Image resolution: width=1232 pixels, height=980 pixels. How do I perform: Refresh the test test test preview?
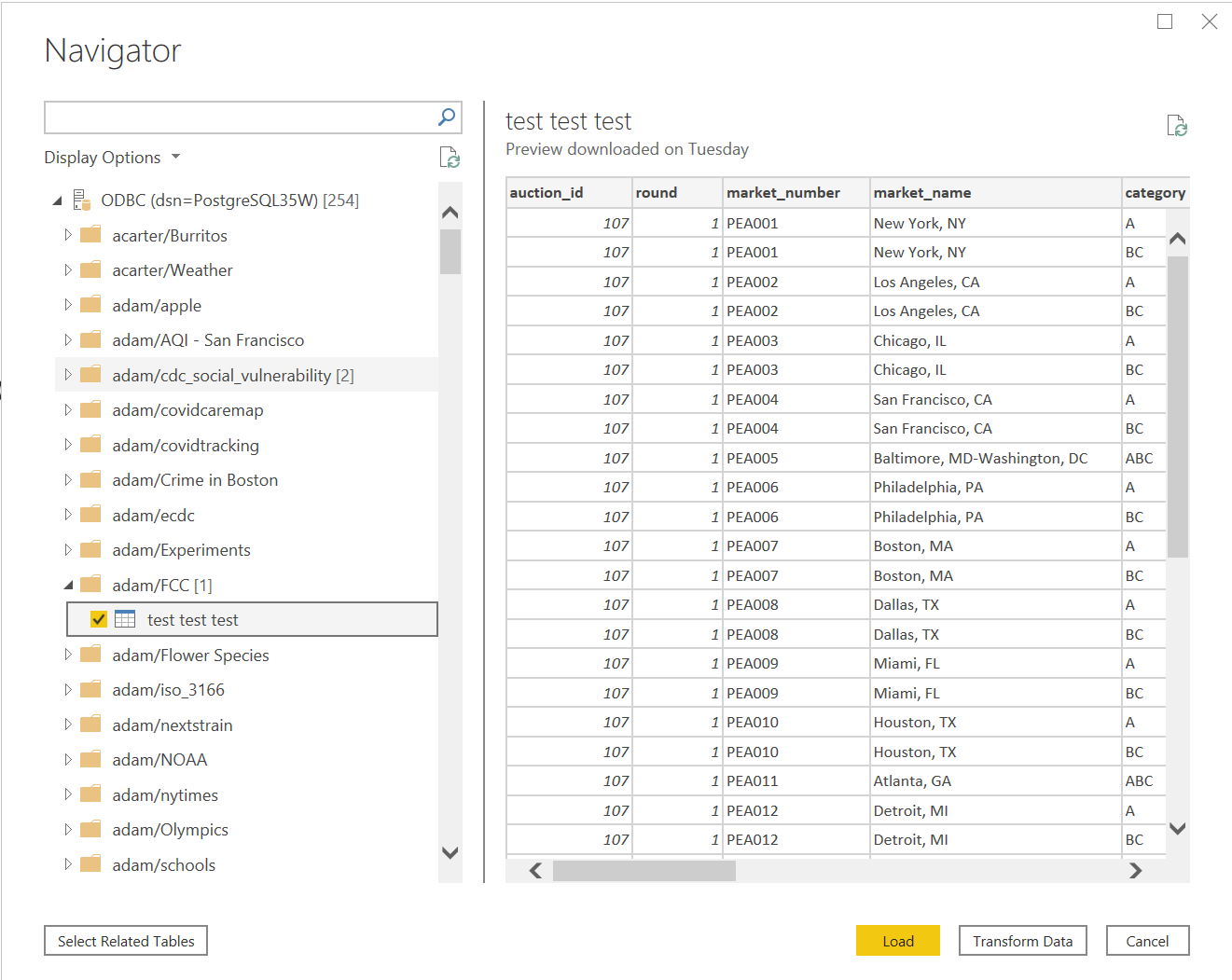click(1177, 126)
